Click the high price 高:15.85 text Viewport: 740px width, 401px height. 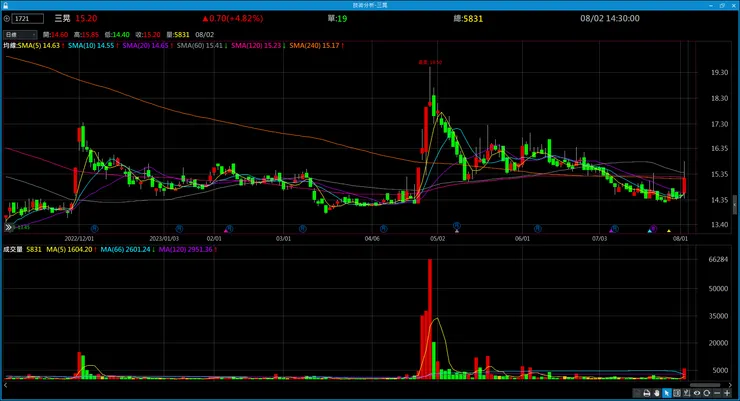86,34
